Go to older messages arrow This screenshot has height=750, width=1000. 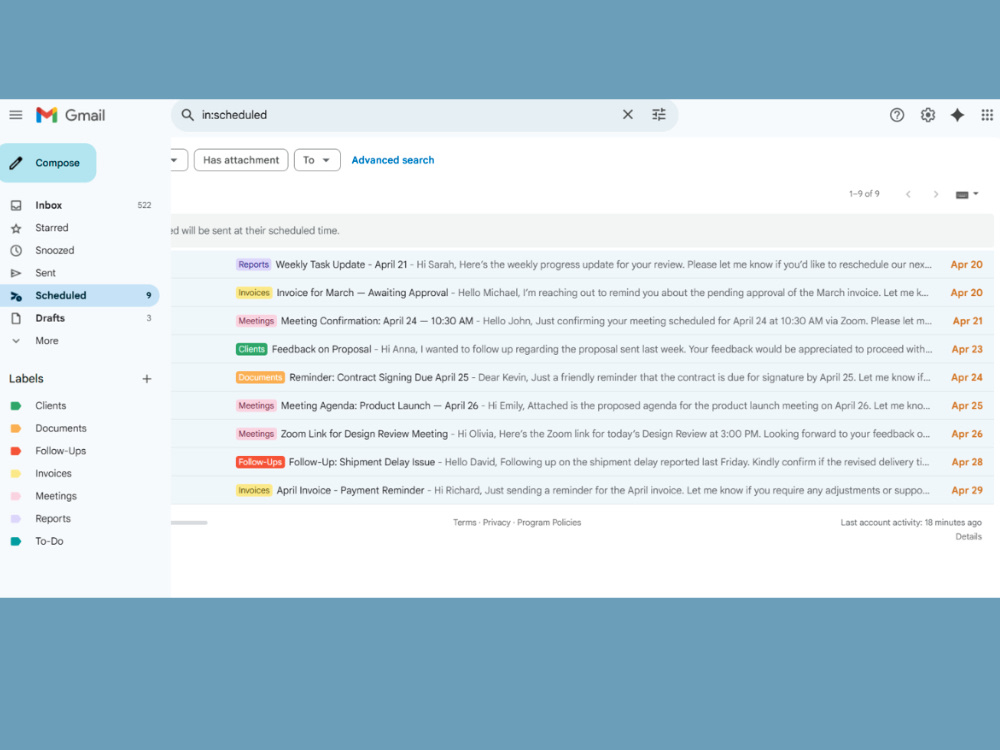point(936,194)
